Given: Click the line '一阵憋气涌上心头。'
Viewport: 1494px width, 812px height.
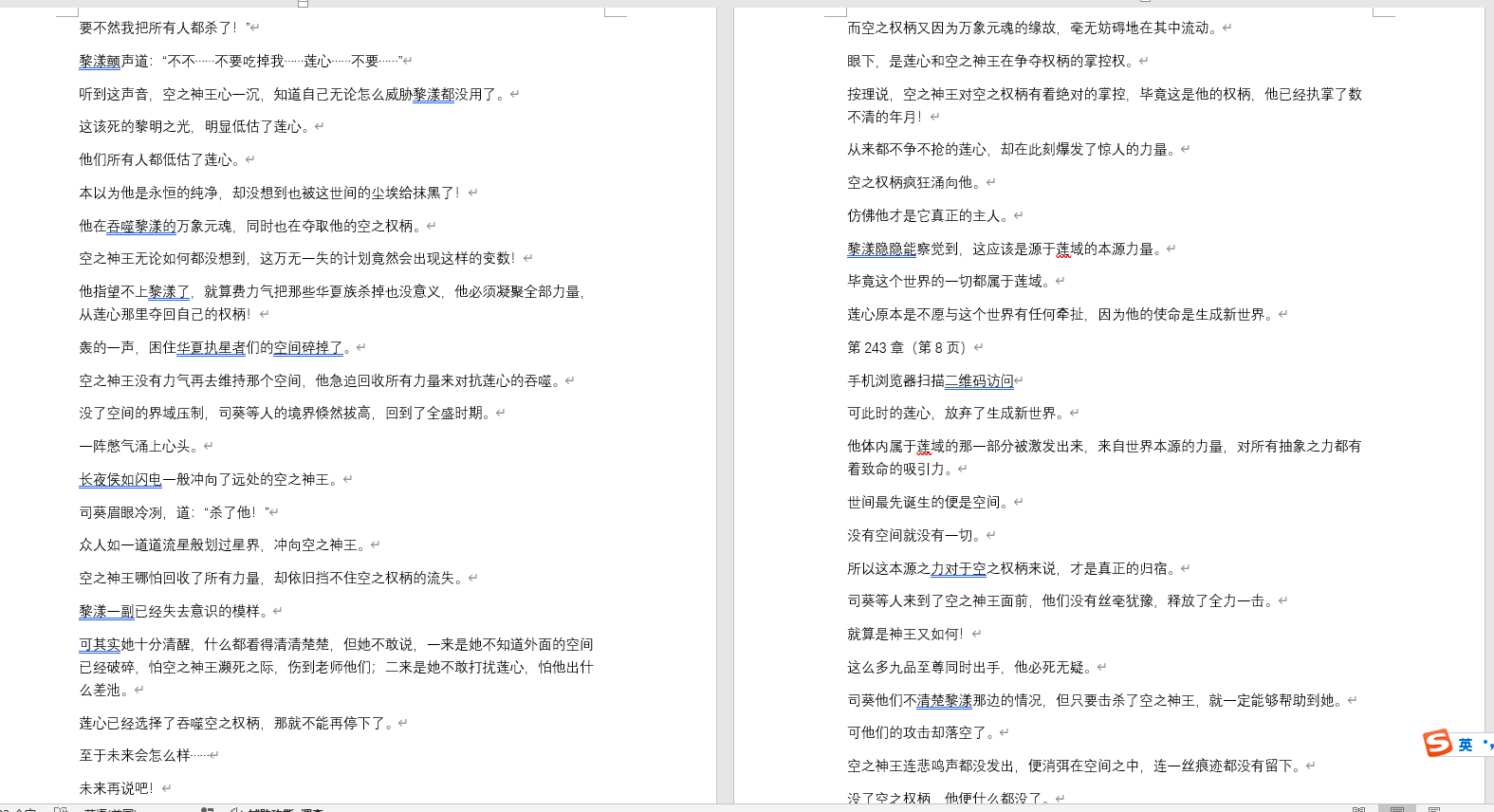Looking at the screenshot, I should click(140, 446).
